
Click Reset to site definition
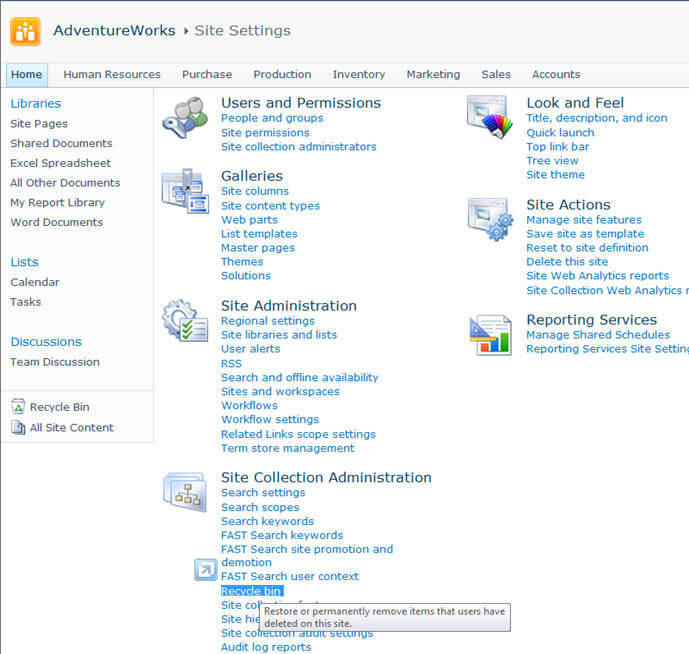pyautogui.click(x=587, y=248)
